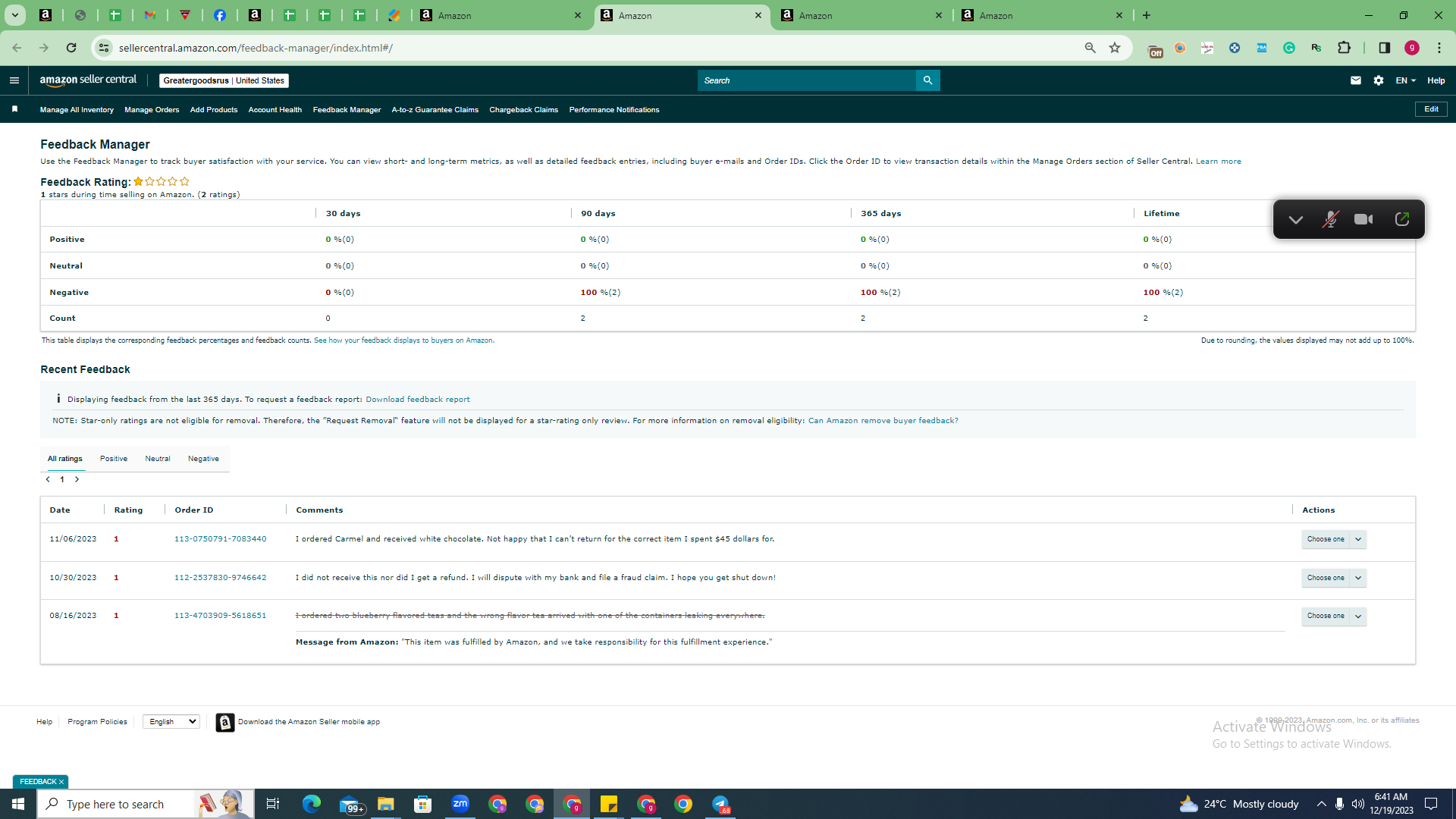1456x819 pixels.
Task: Click the browser back arrow
Action: pyautogui.click(x=17, y=48)
